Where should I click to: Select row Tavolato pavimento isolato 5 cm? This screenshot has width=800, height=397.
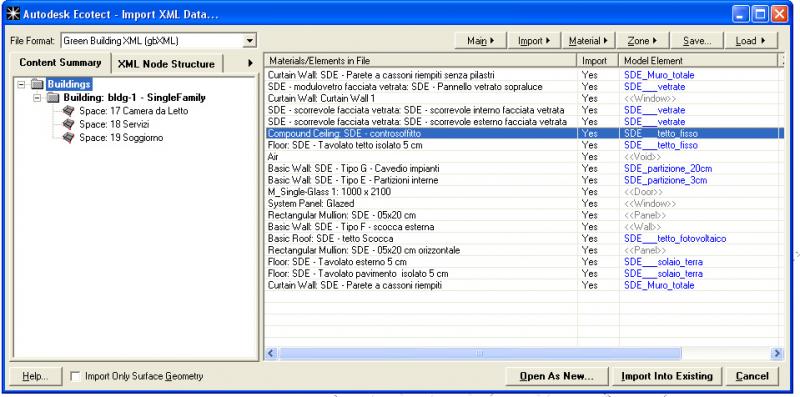tap(524, 274)
